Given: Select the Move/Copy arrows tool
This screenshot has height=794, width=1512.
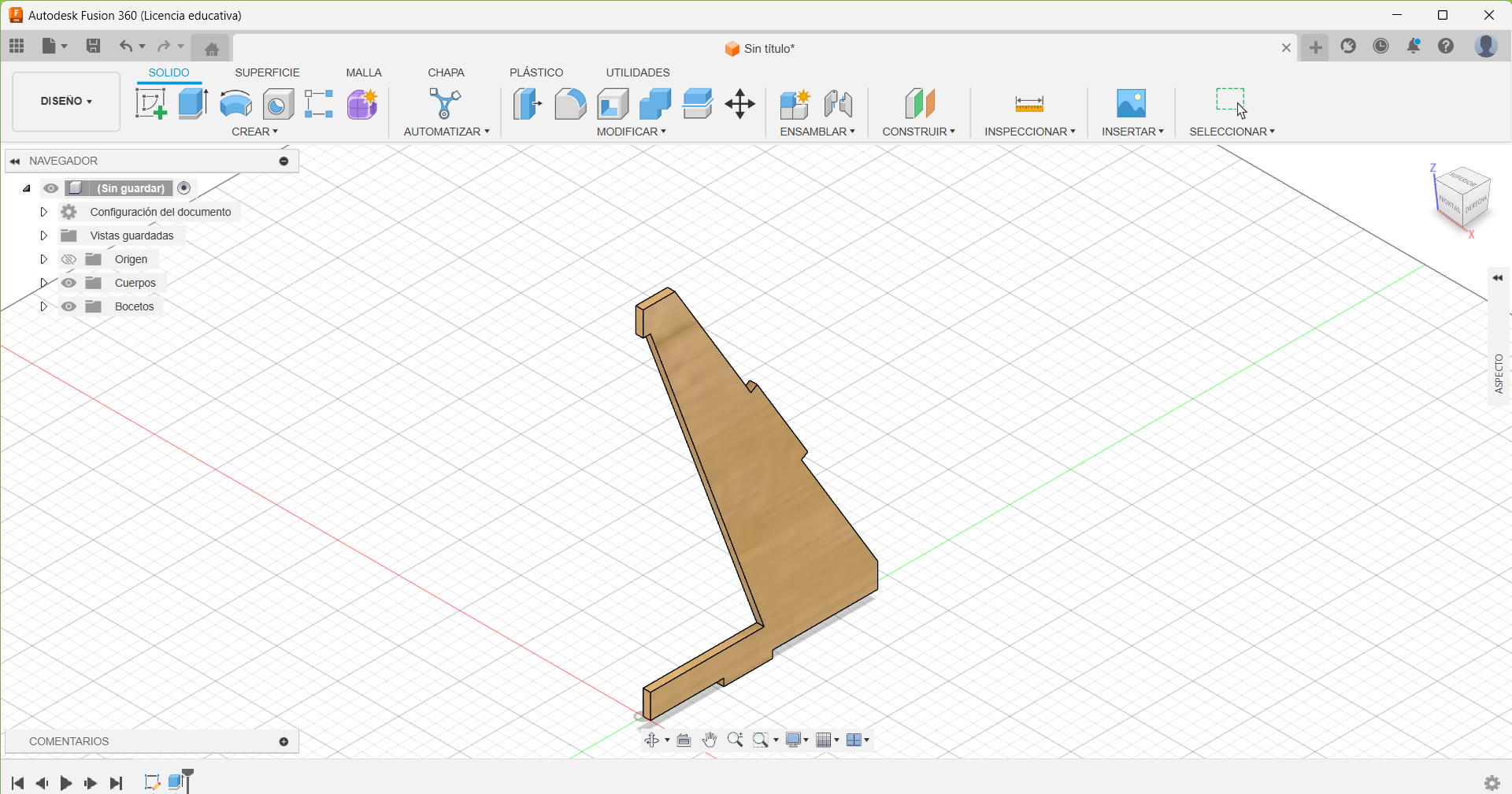Looking at the screenshot, I should [740, 103].
